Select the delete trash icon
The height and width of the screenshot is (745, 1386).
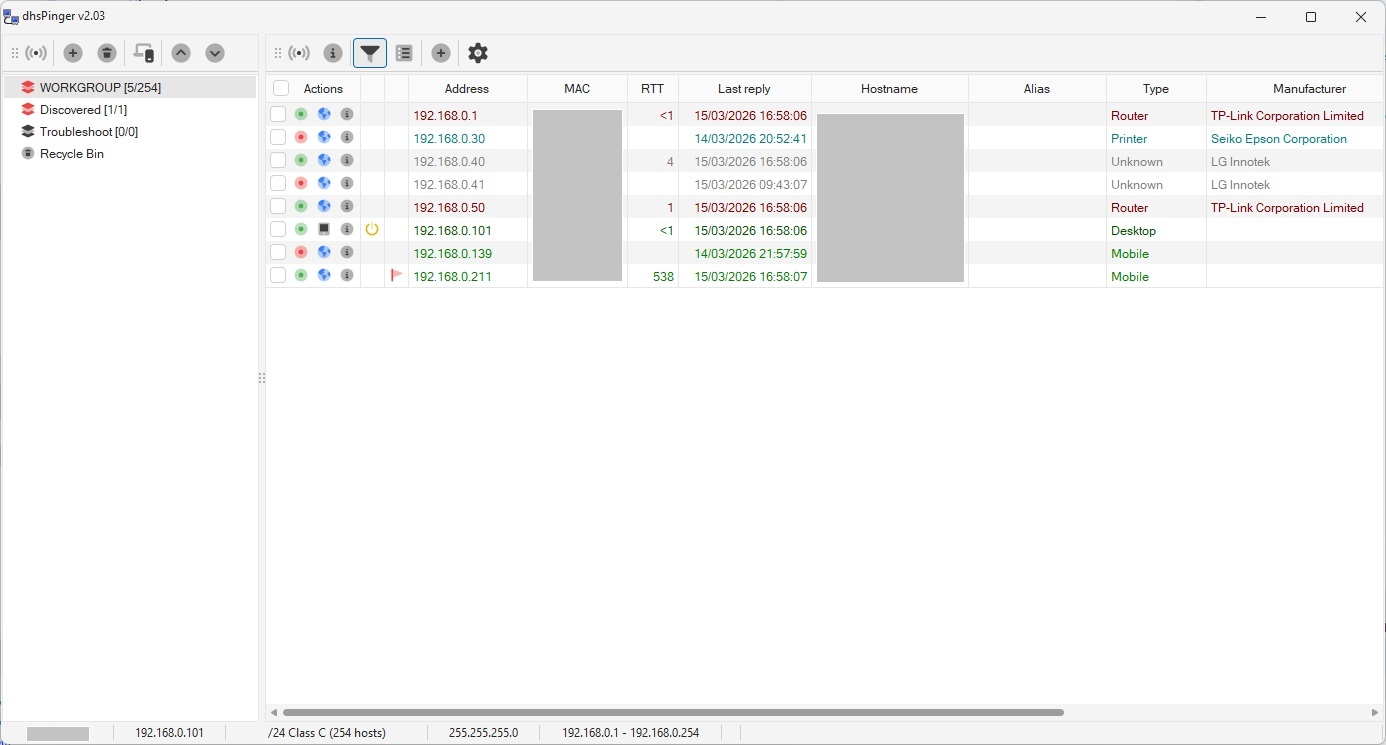click(107, 53)
